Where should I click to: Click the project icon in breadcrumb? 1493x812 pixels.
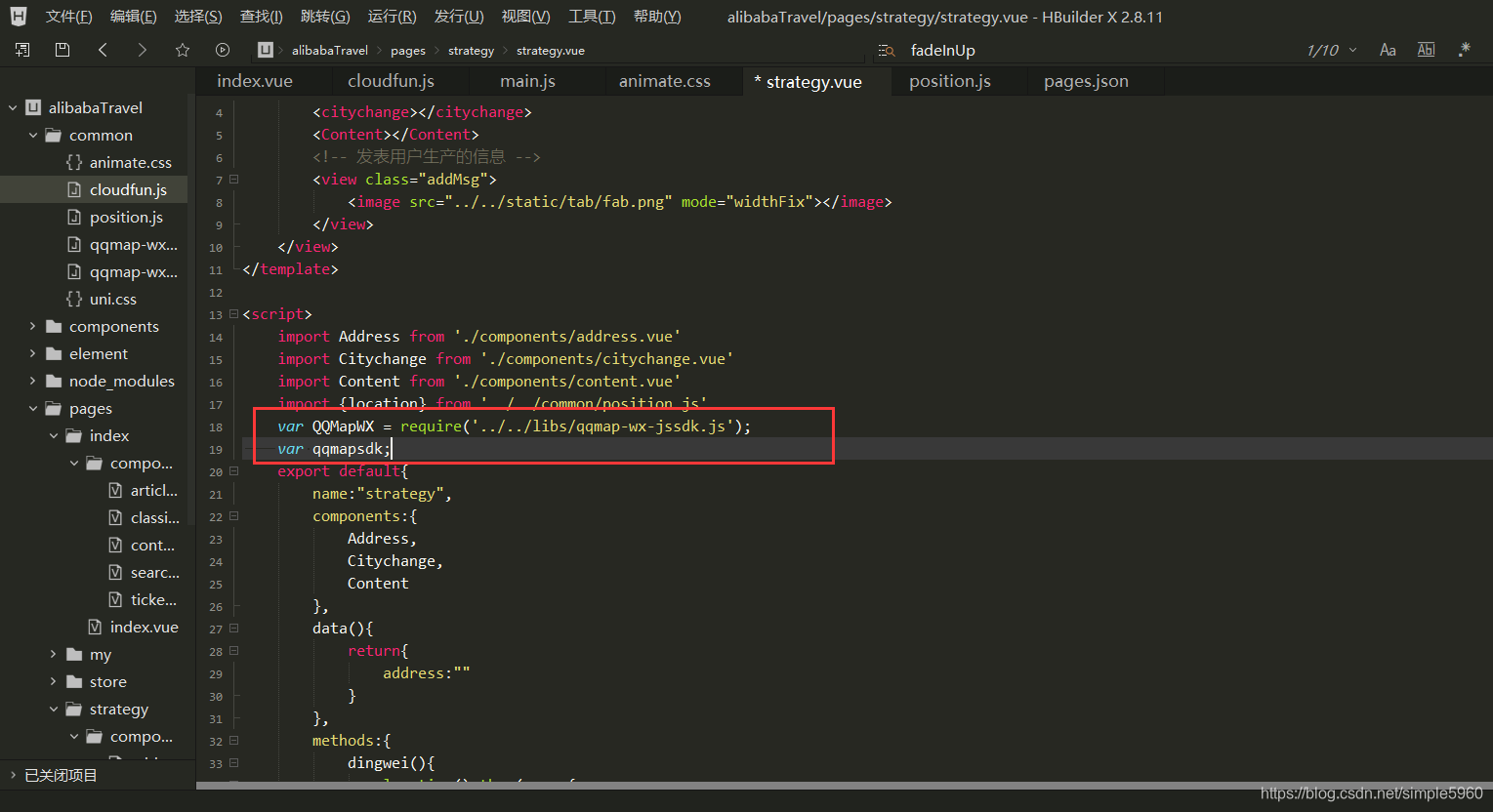click(266, 50)
